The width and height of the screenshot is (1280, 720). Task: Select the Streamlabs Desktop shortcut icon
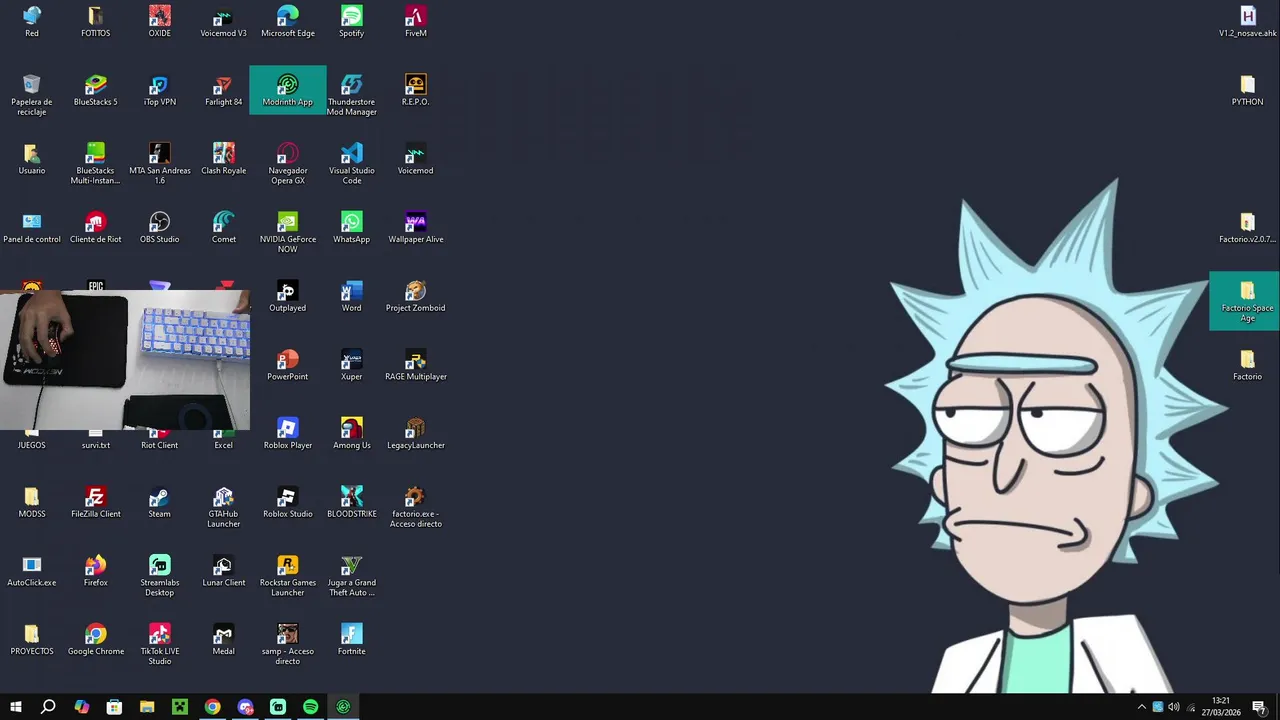[x=160, y=577]
